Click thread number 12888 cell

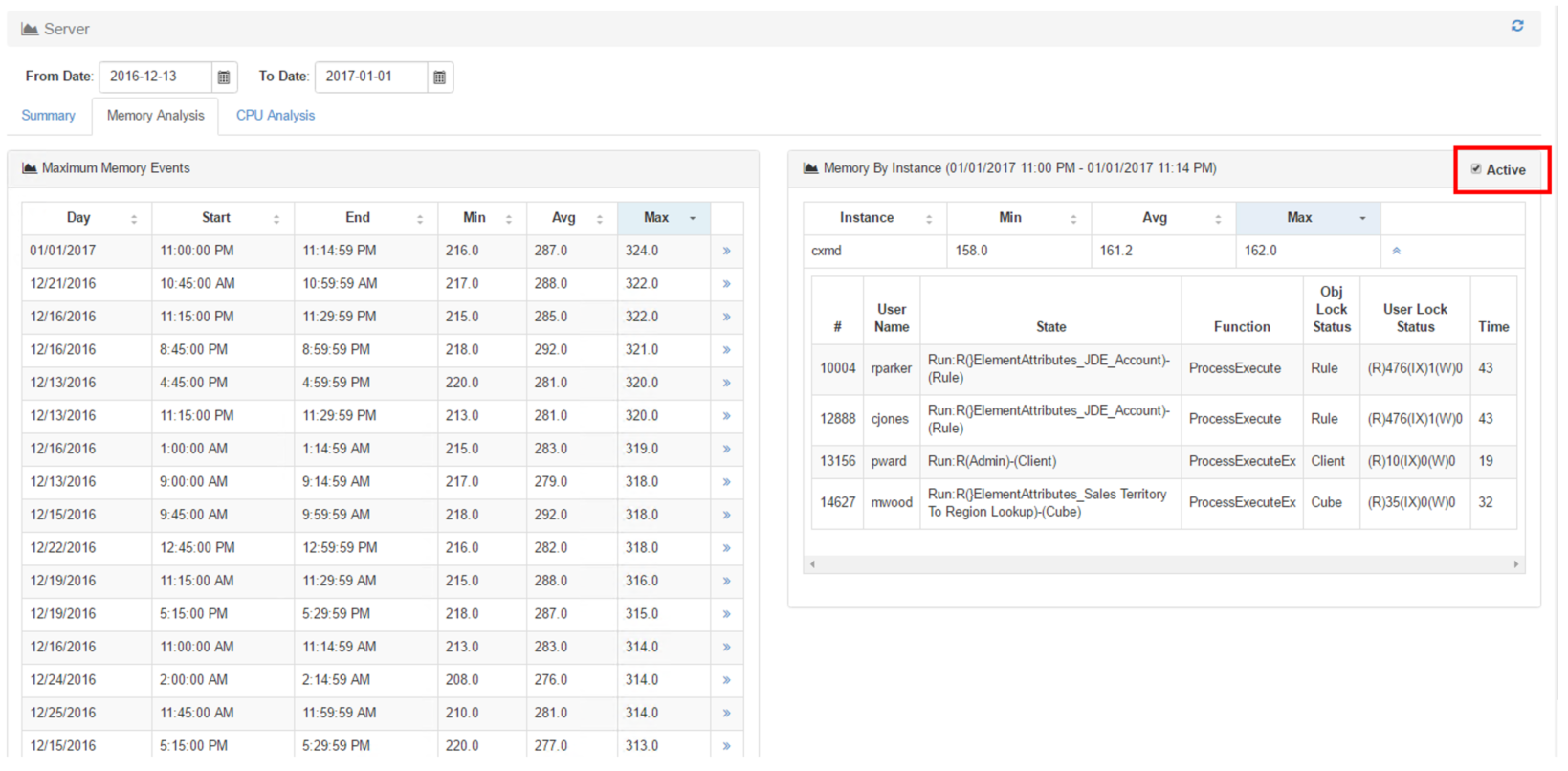pos(838,419)
